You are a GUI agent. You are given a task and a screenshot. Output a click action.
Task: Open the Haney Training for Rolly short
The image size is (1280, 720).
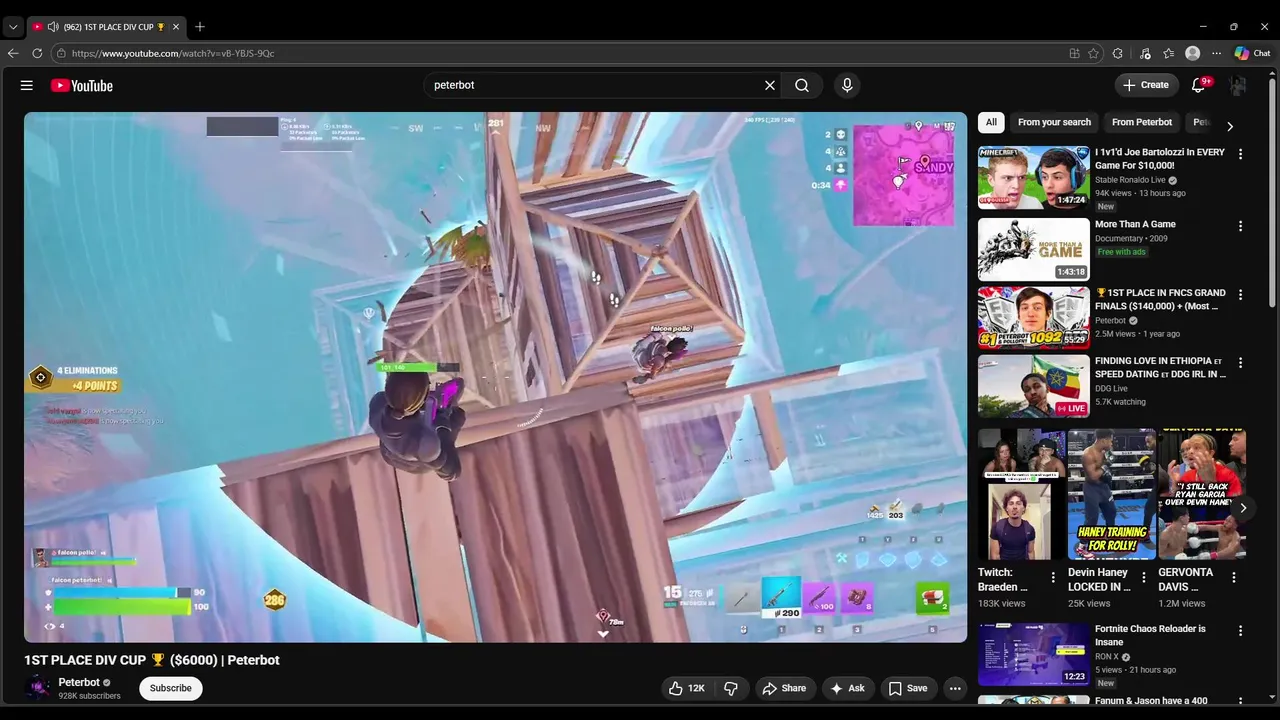point(1112,494)
